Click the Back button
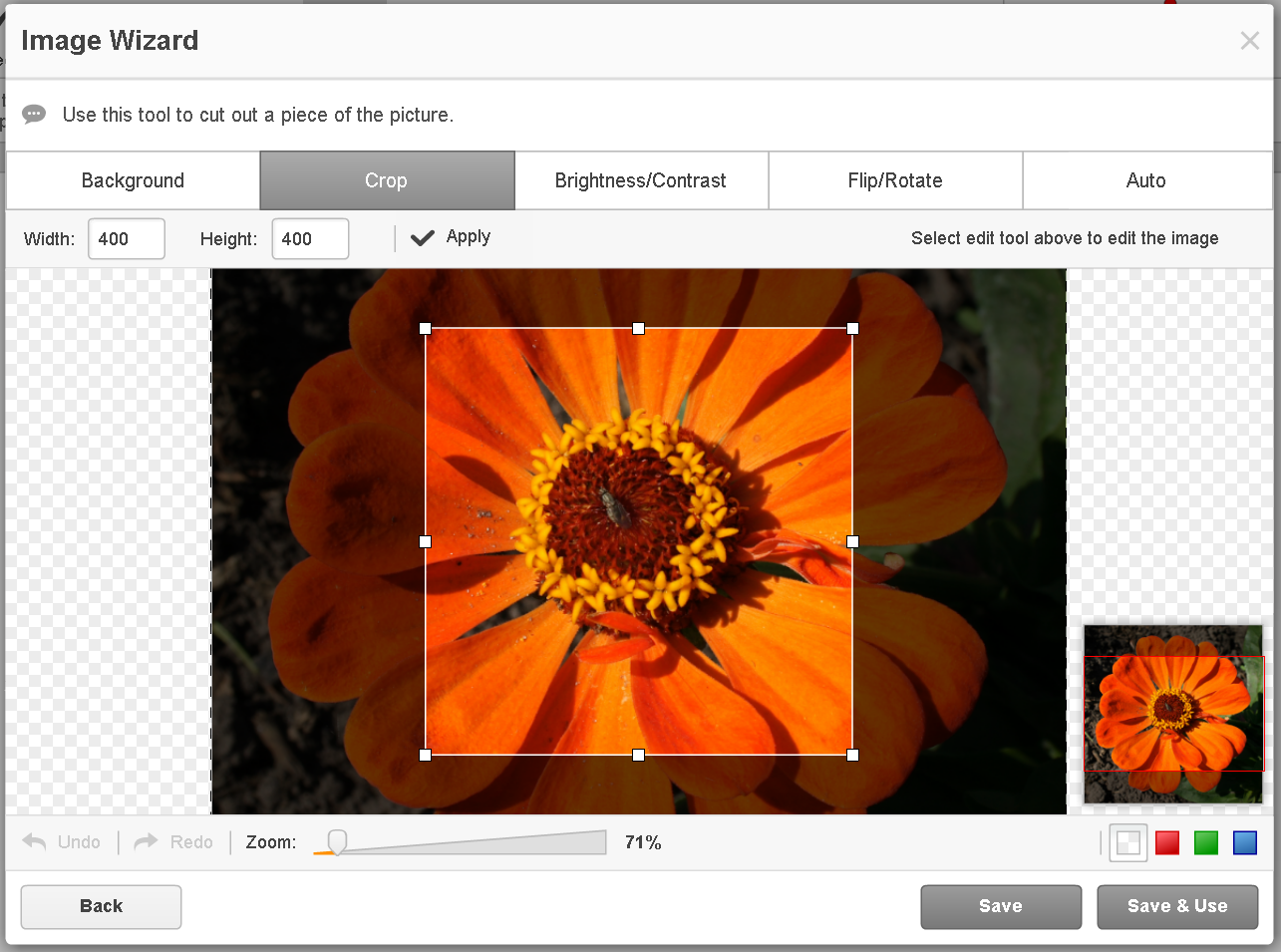Screen dimensions: 1281x952 point(100,906)
